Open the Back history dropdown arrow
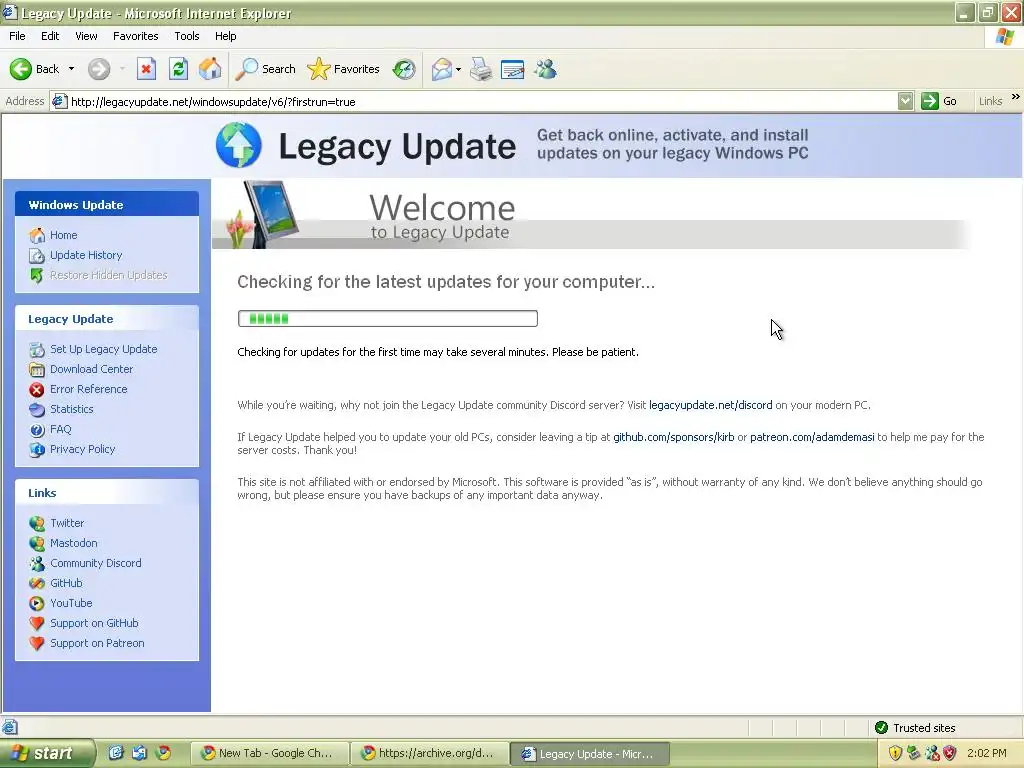Screen dimensions: 1024x768 coord(71,69)
